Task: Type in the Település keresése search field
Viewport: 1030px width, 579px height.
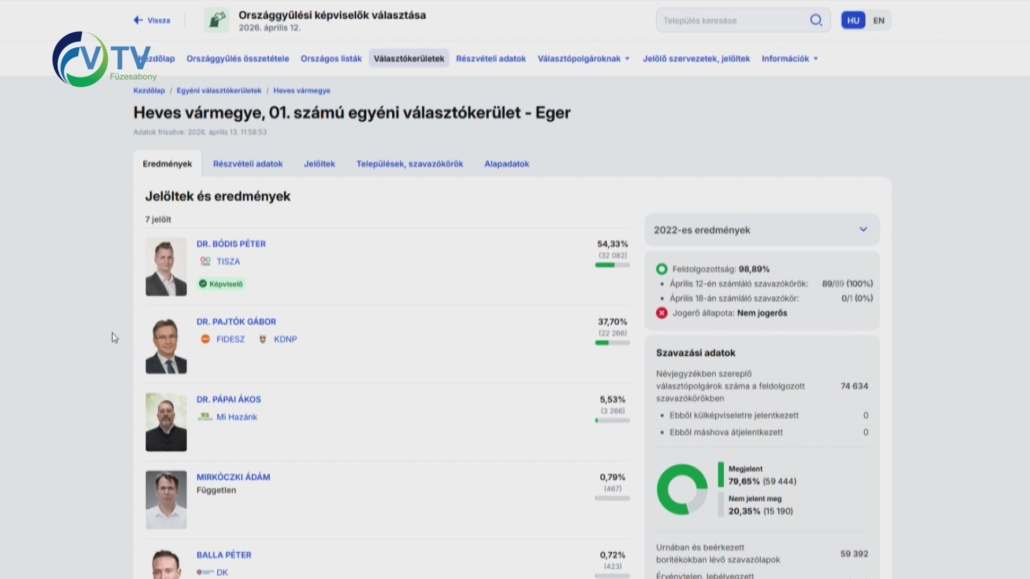Action: click(735, 20)
